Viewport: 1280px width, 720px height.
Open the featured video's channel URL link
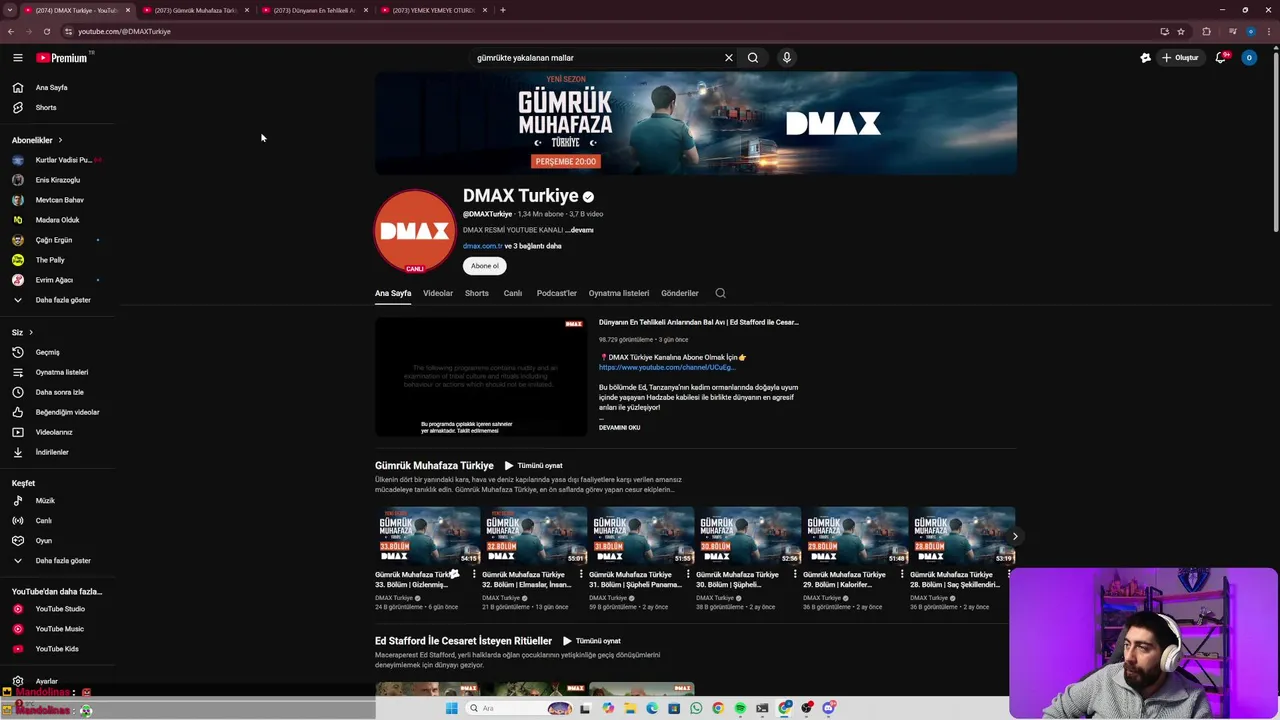[x=667, y=368]
